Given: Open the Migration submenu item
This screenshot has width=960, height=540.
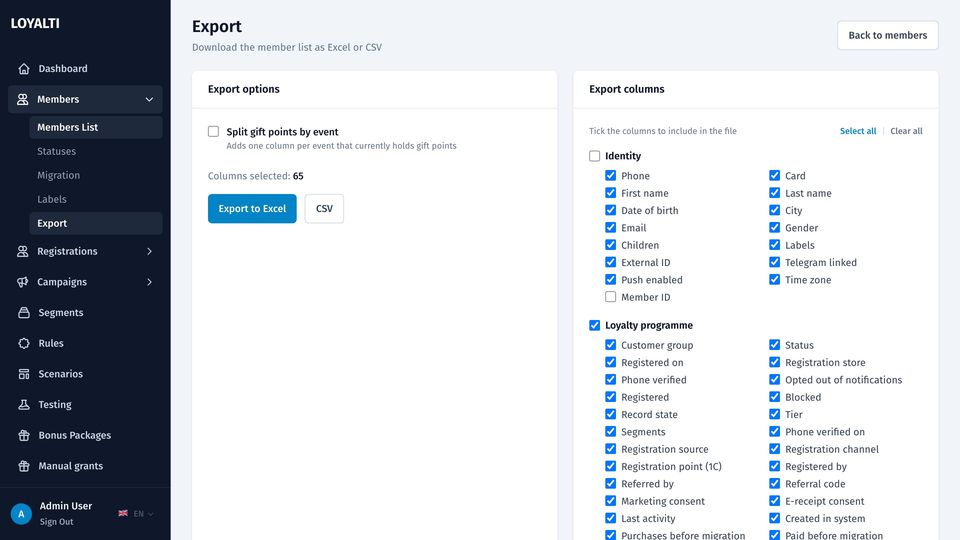Looking at the screenshot, I should pos(96,175).
